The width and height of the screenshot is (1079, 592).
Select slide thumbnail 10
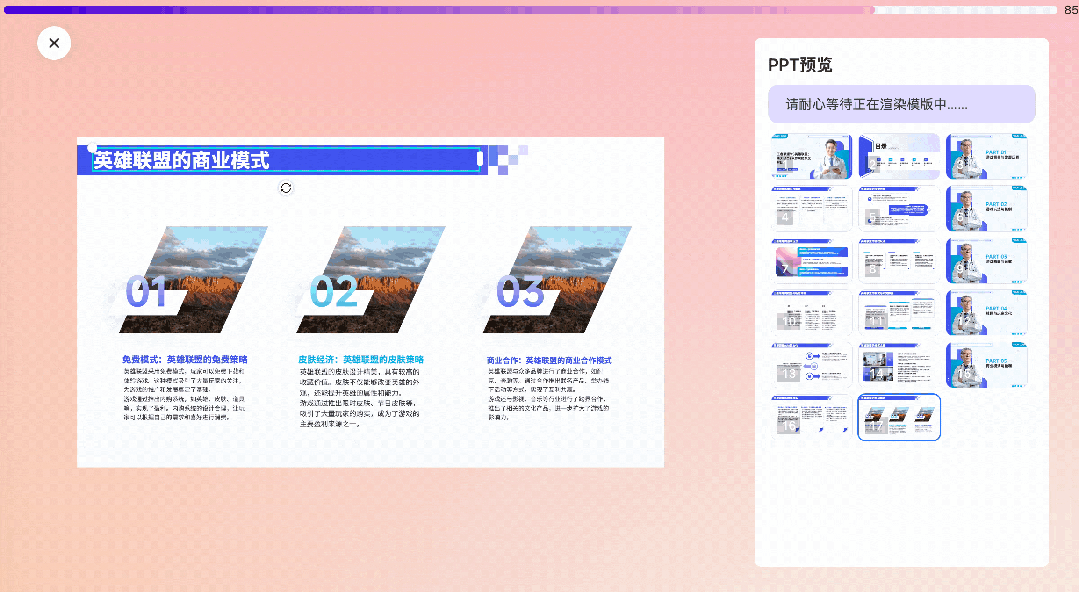tap(812, 313)
